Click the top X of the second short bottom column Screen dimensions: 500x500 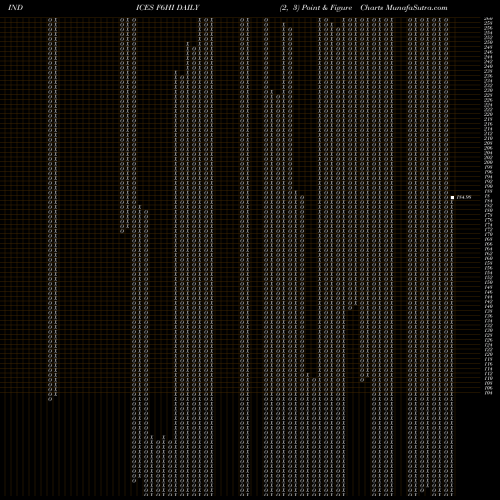pyautogui.click(x=164, y=437)
